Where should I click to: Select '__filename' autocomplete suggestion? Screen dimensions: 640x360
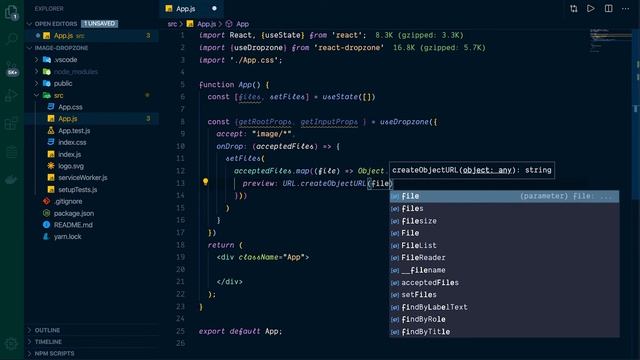(504, 270)
